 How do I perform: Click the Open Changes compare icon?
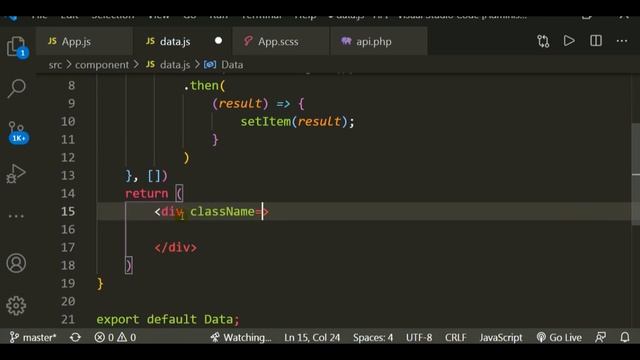(543, 41)
